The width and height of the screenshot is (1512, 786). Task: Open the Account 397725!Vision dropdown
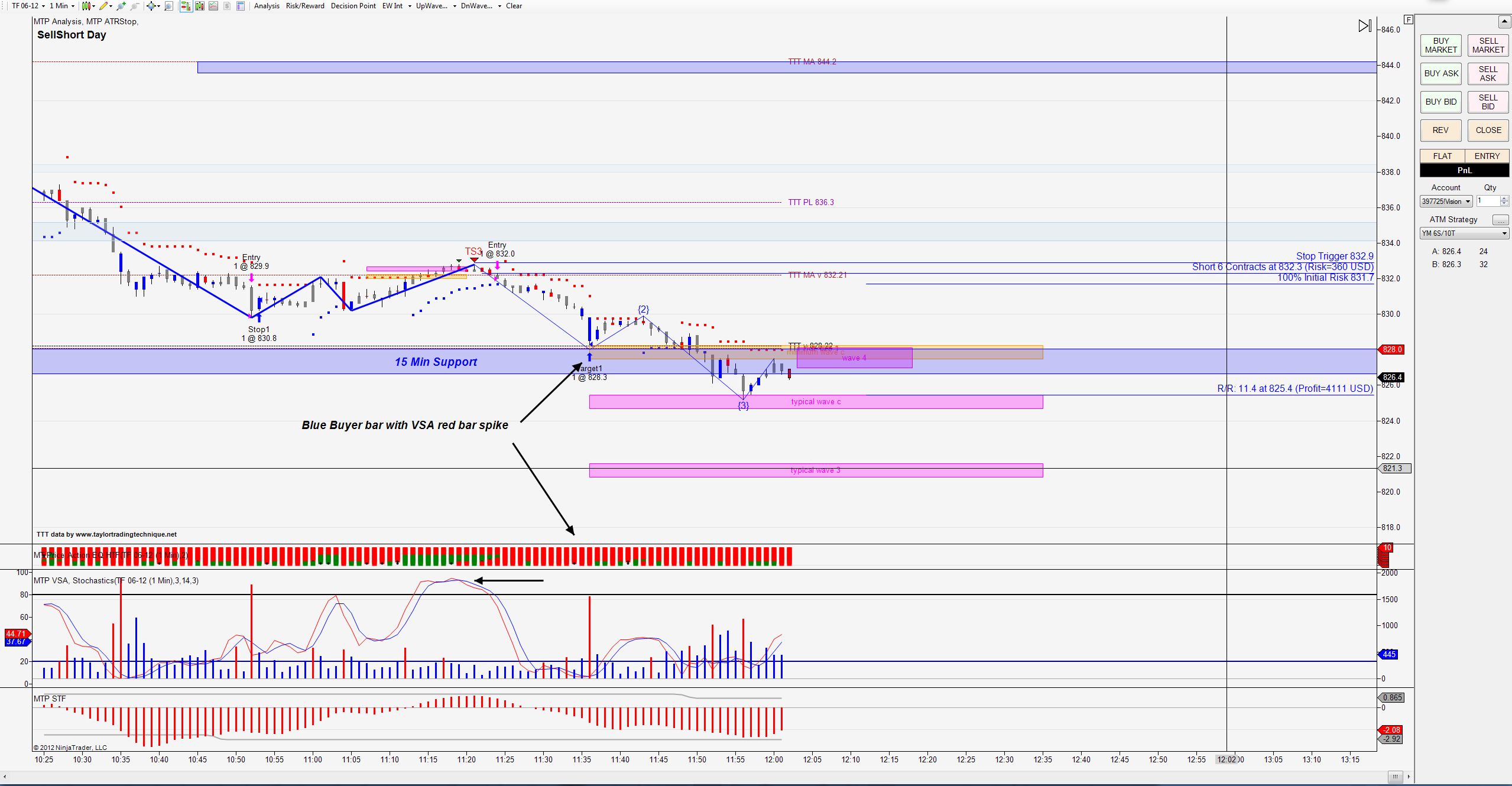tap(1446, 202)
